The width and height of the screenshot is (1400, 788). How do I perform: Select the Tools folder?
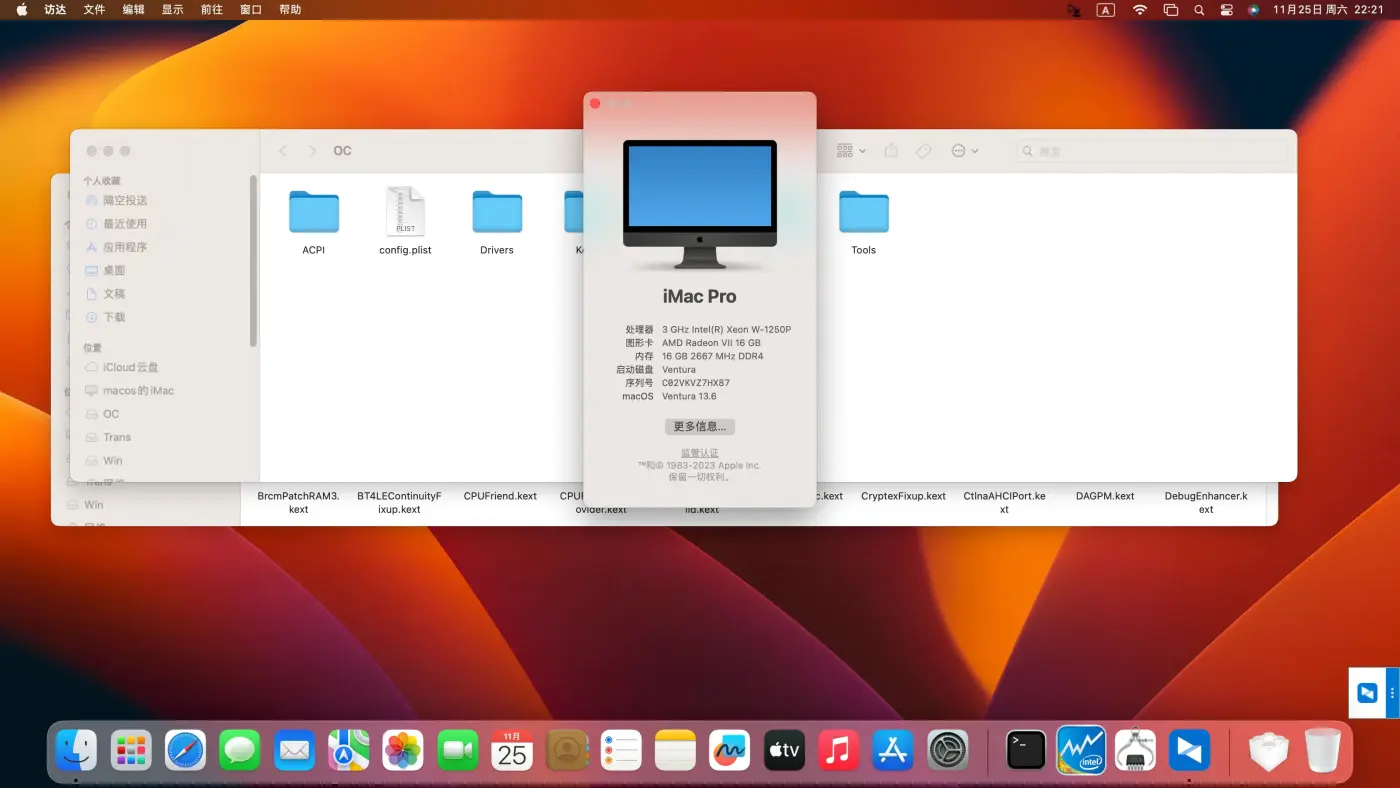point(863,213)
